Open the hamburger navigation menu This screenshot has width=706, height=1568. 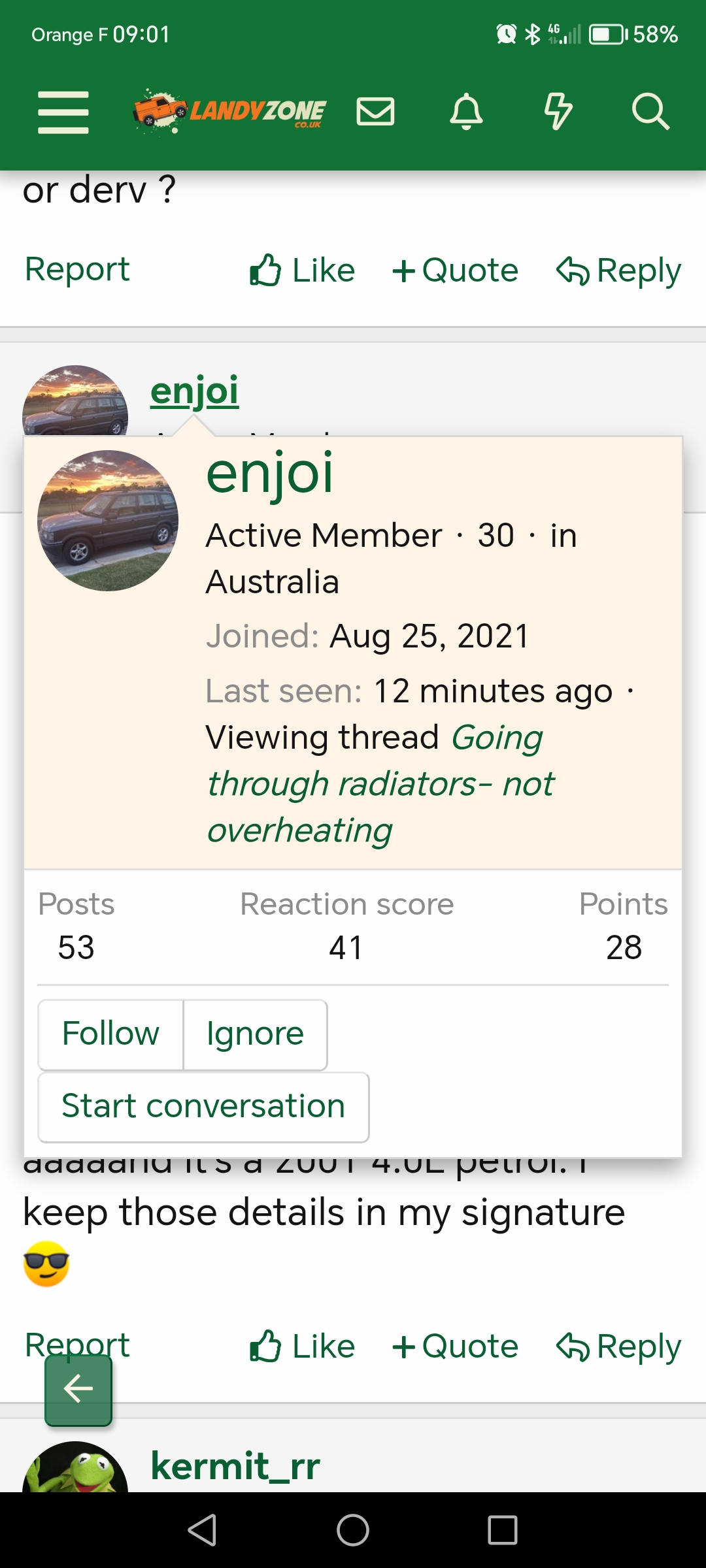pyautogui.click(x=63, y=112)
